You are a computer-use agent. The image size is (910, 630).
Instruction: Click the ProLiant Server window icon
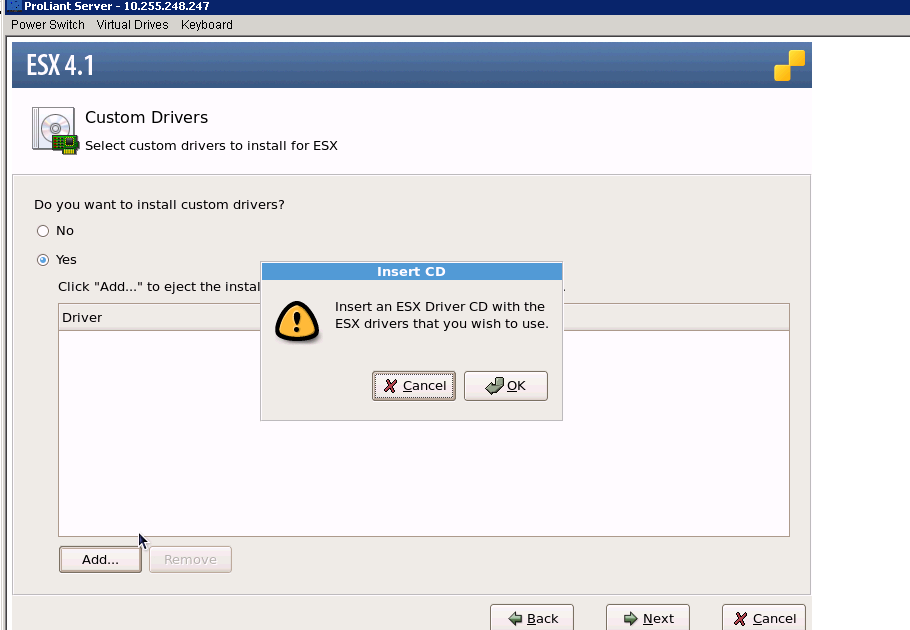click(13, 6)
